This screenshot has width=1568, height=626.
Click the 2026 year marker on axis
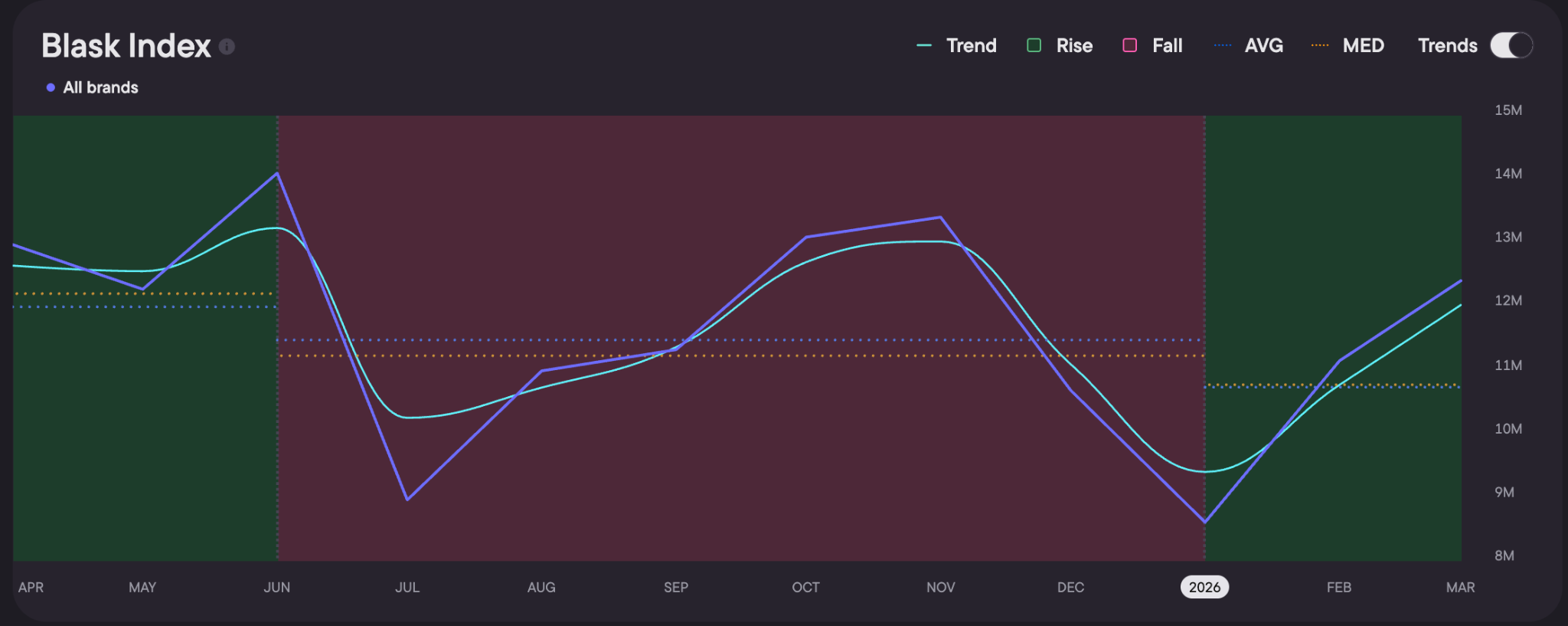[x=1204, y=587]
